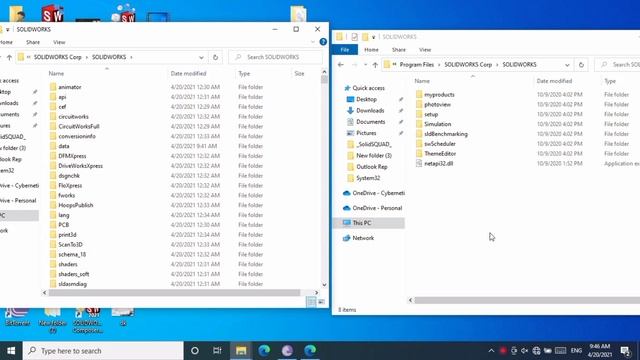Click the left window horizontal scrollbar
The width and height of the screenshot is (640, 360).
(175, 293)
